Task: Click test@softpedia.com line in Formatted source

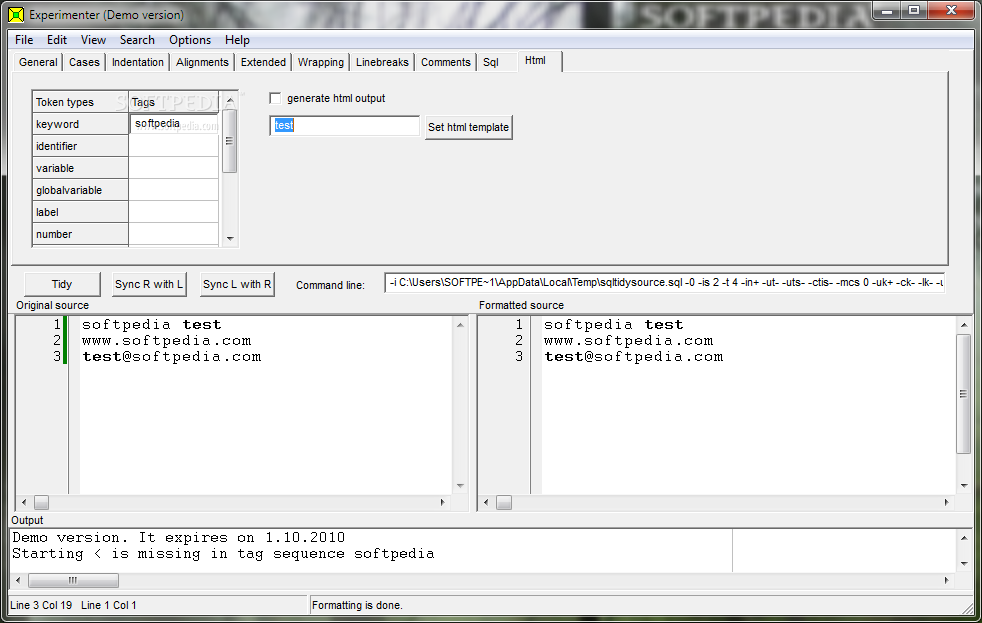Action: tap(633, 356)
